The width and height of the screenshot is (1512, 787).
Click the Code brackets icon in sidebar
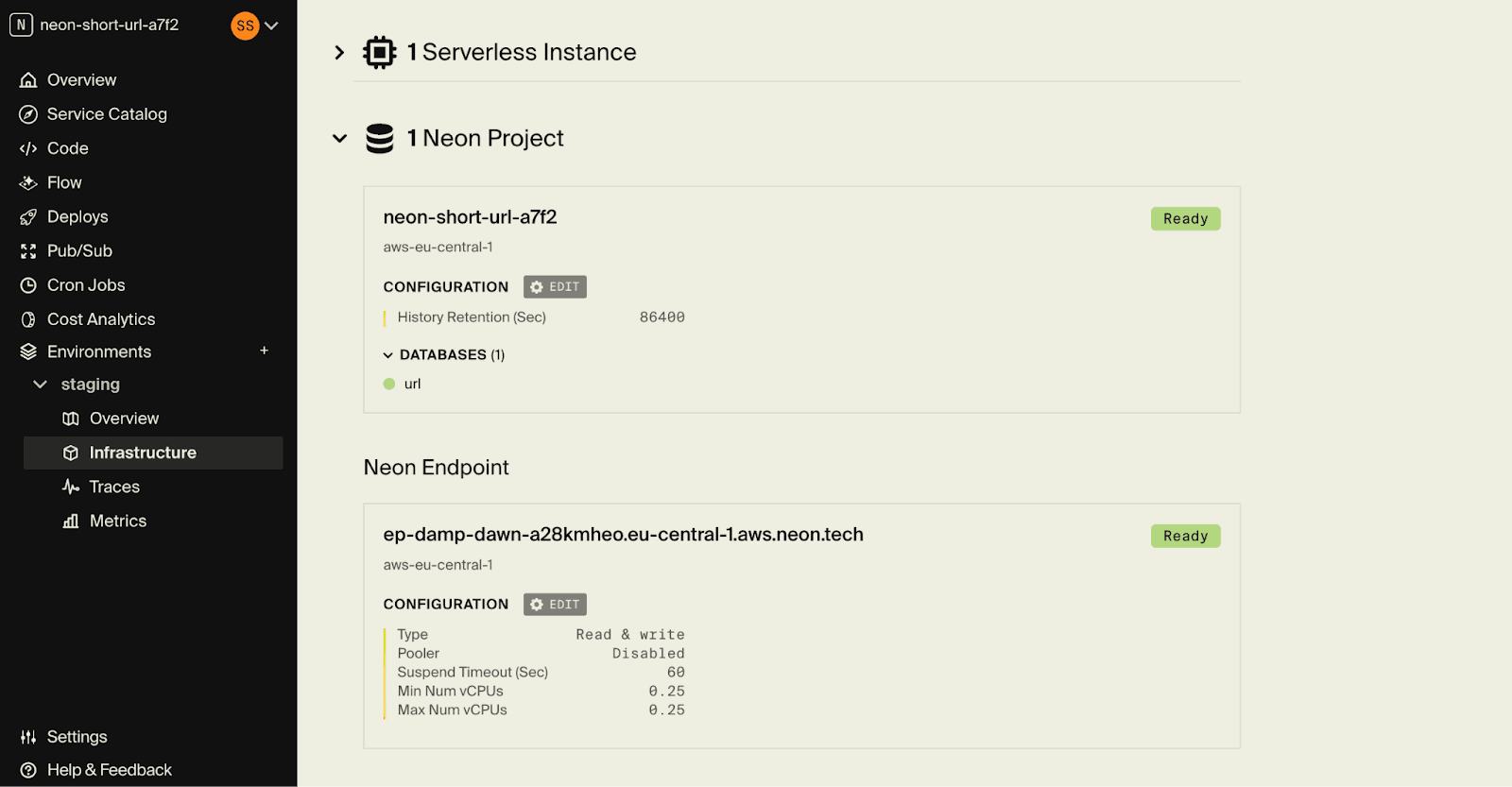tap(28, 148)
